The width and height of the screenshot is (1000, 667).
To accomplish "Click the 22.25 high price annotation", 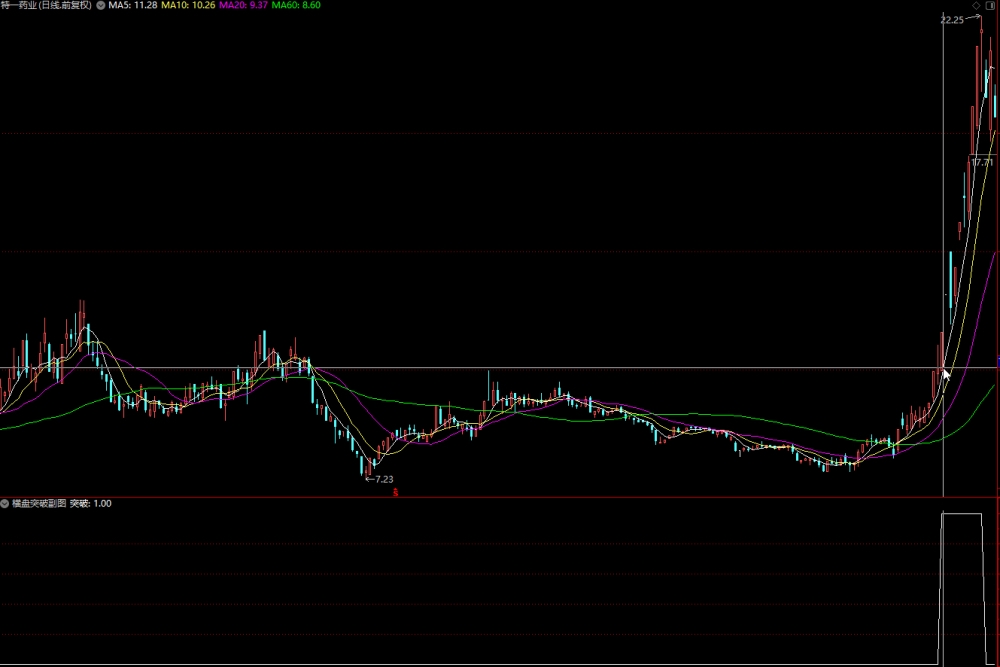I will (x=952, y=20).
